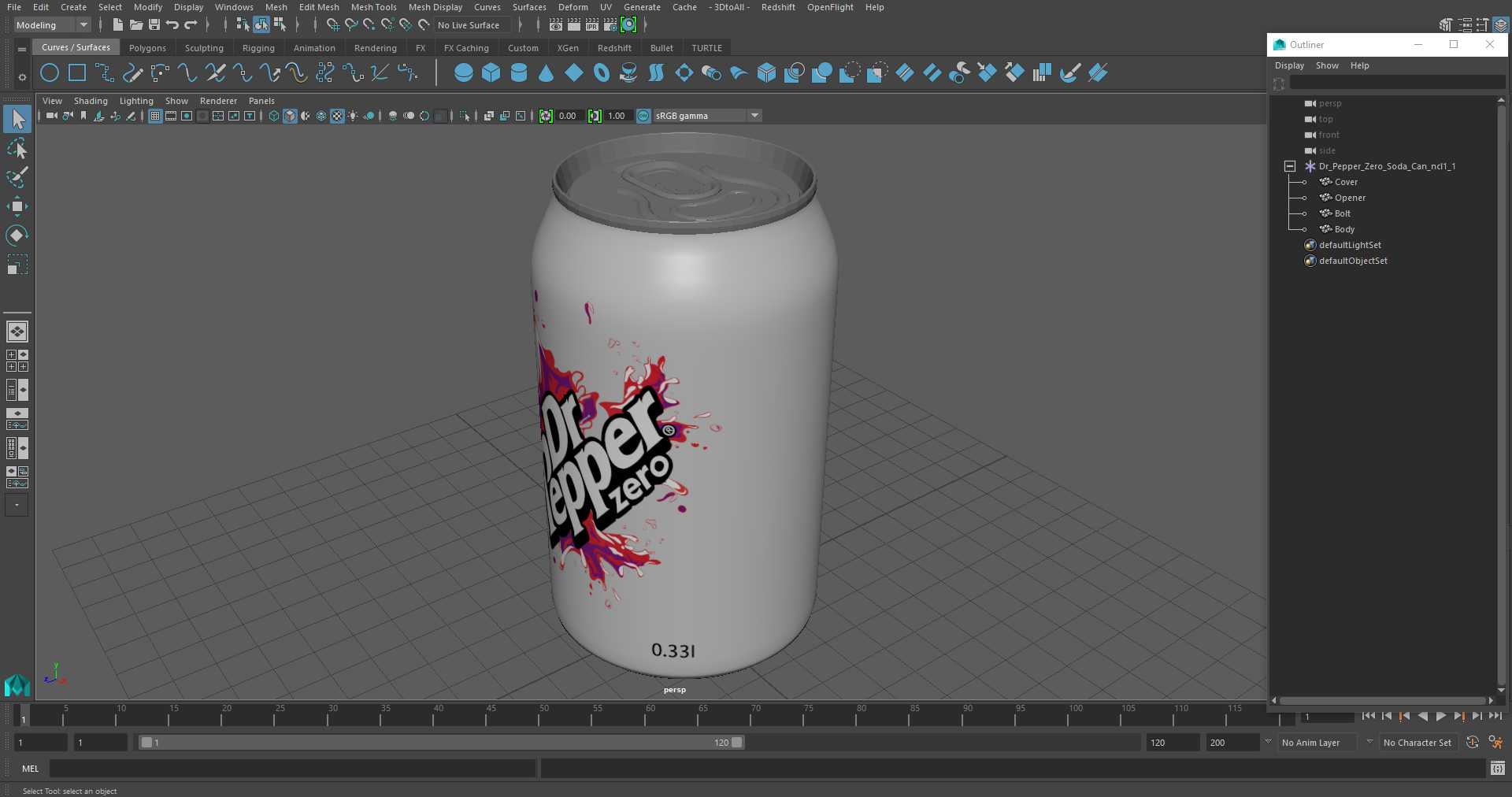Open the shelf menu options icon
The height and width of the screenshot is (797, 1512).
click(22, 49)
